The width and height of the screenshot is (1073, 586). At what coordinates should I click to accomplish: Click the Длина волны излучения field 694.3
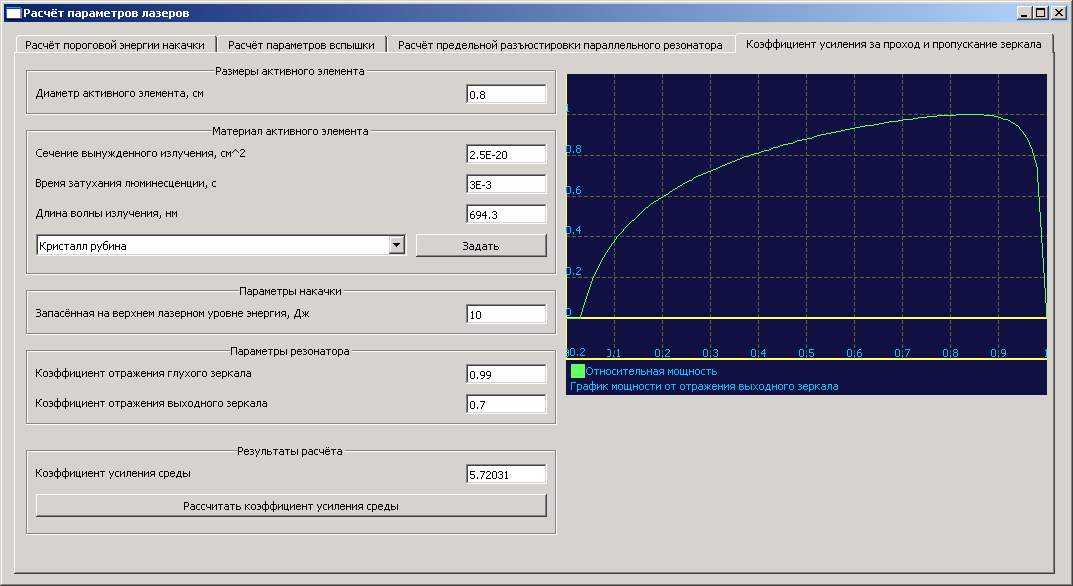506,215
